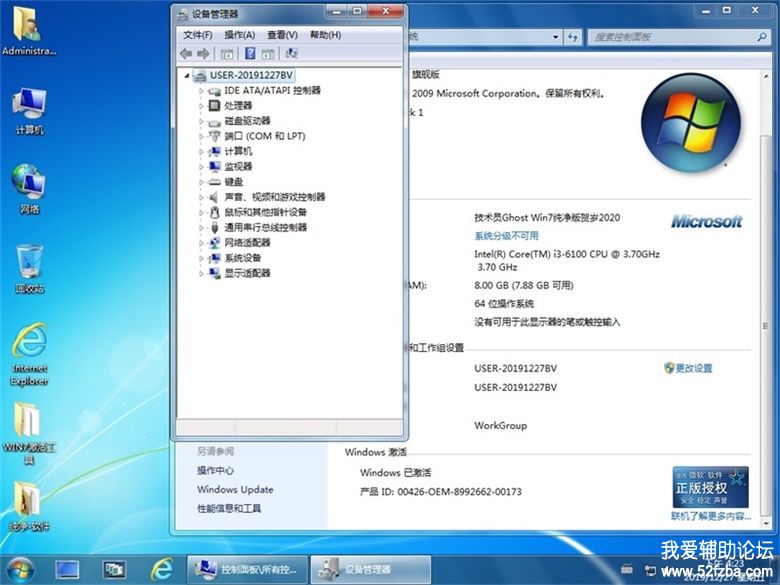Select the Administrator folder desktop icon
Viewport: 780px width, 585px height.
click(28, 30)
